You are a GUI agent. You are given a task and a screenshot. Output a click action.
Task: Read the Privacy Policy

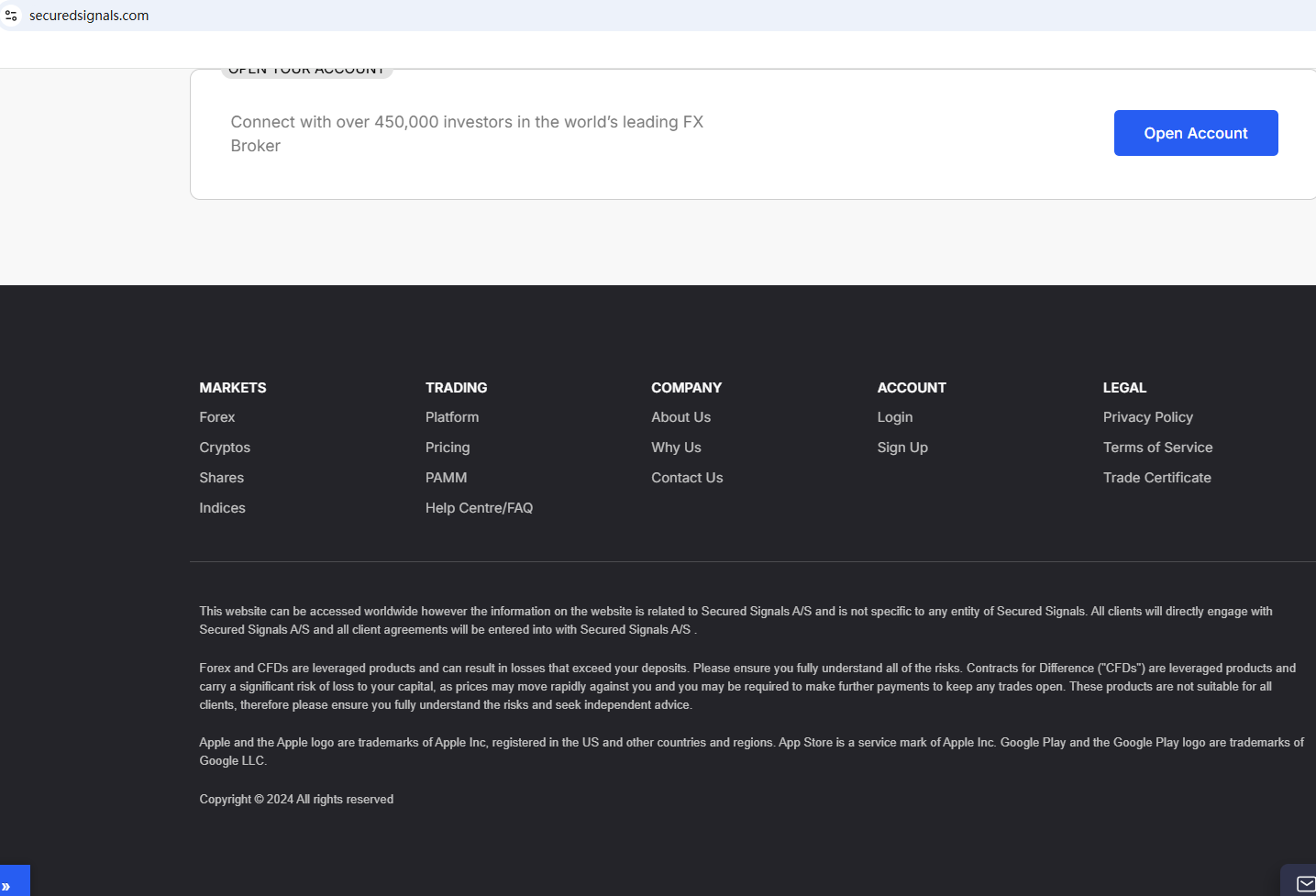1147,417
